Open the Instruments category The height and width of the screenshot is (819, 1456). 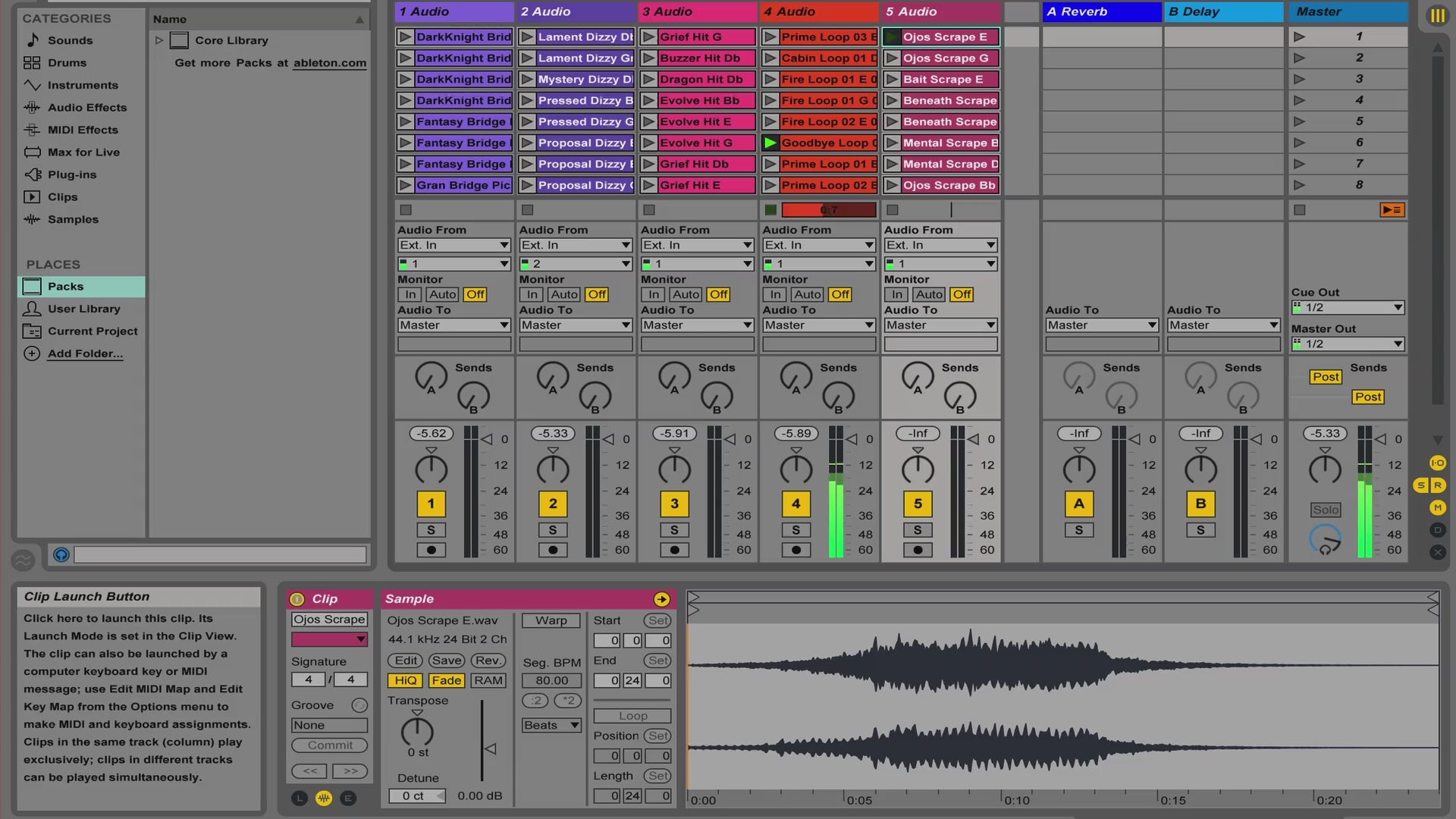(x=83, y=85)
